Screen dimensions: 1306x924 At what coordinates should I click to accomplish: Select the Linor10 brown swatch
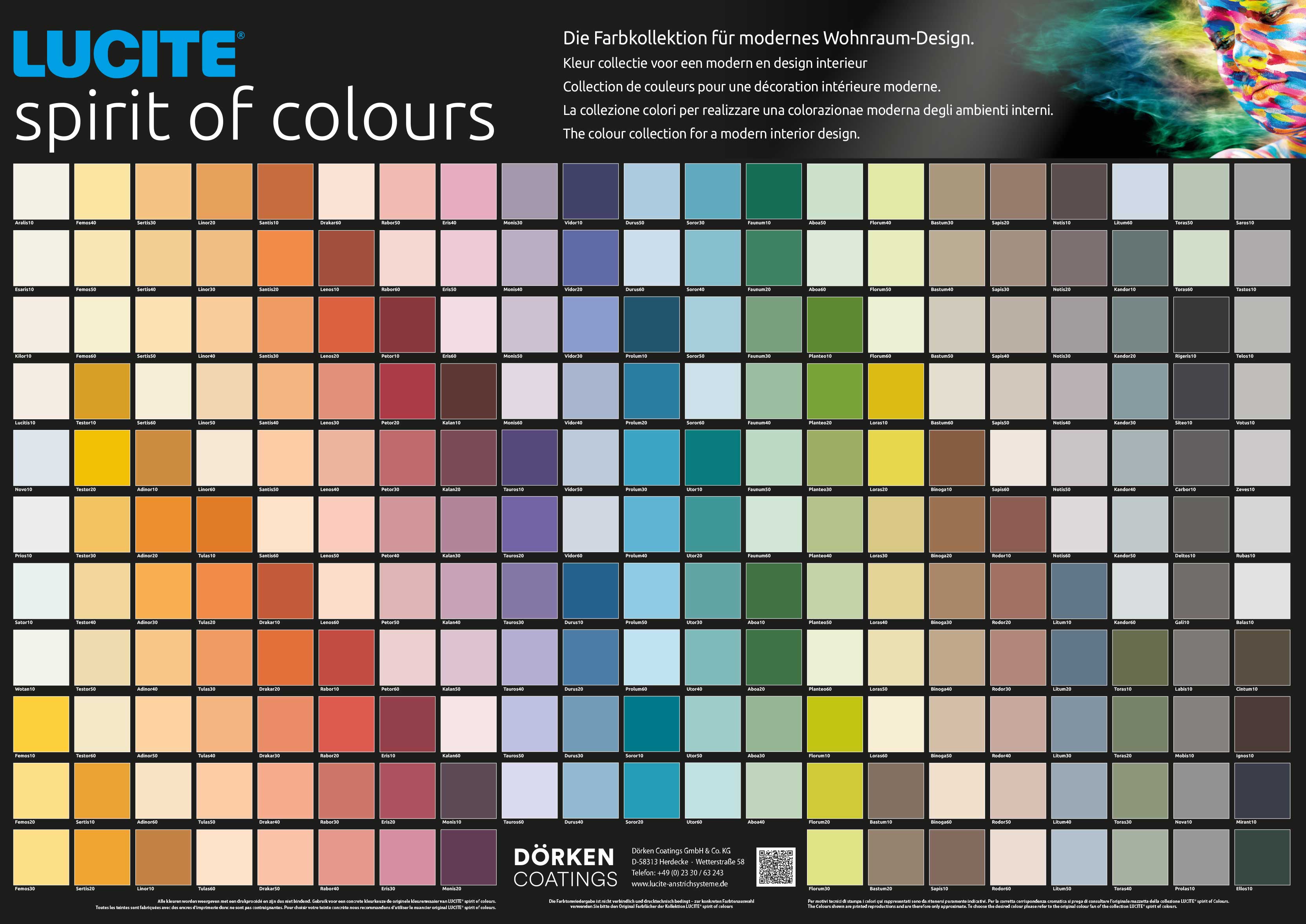pos(163,857)
